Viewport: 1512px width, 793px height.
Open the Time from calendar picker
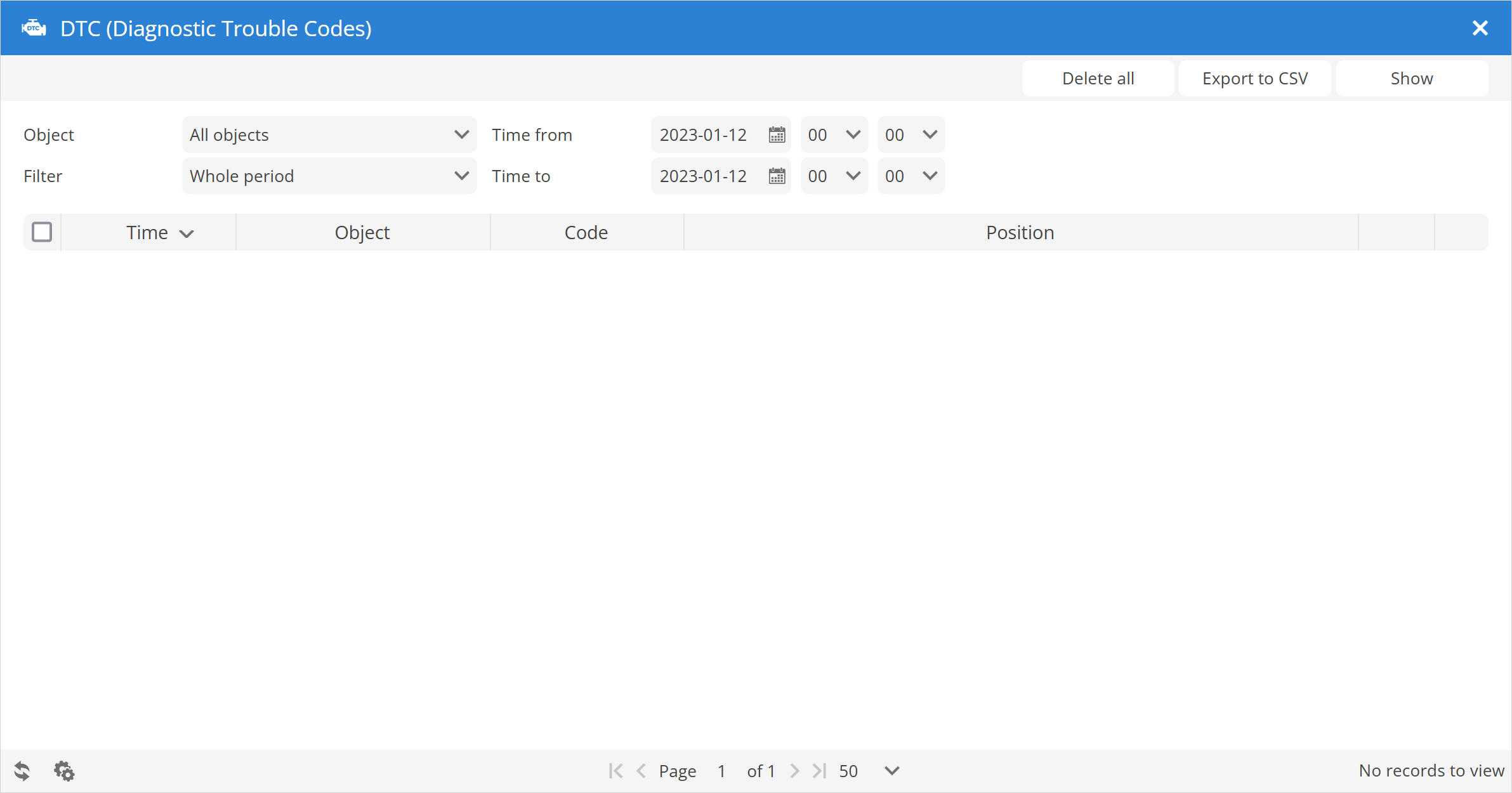pos(777,135)
